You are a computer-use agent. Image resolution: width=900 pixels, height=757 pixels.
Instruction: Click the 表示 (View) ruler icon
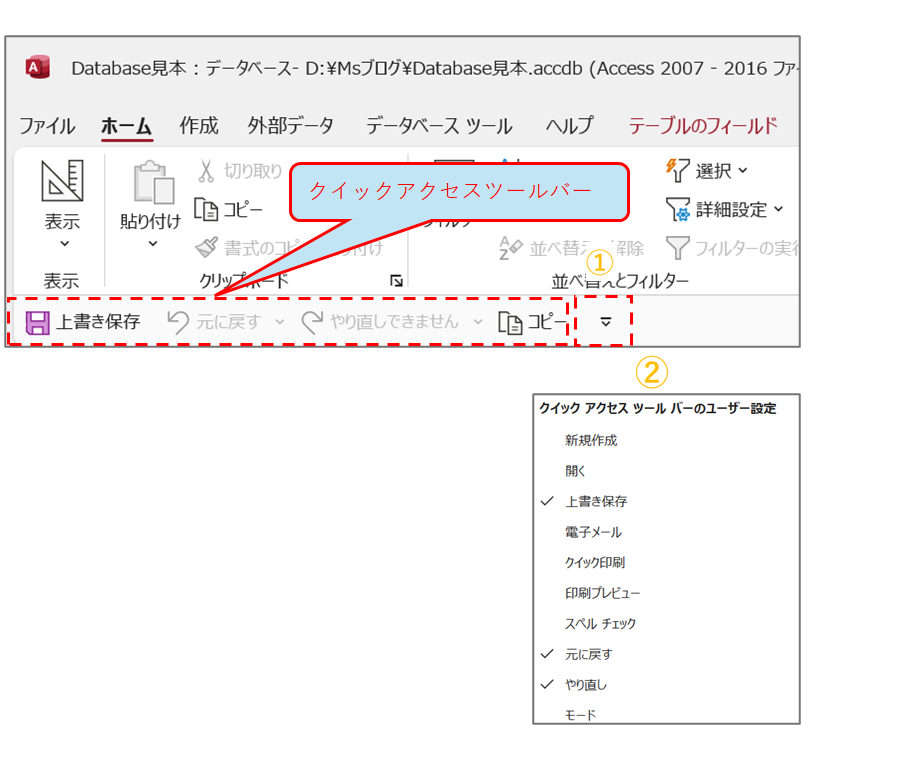[x=62, y=181]
